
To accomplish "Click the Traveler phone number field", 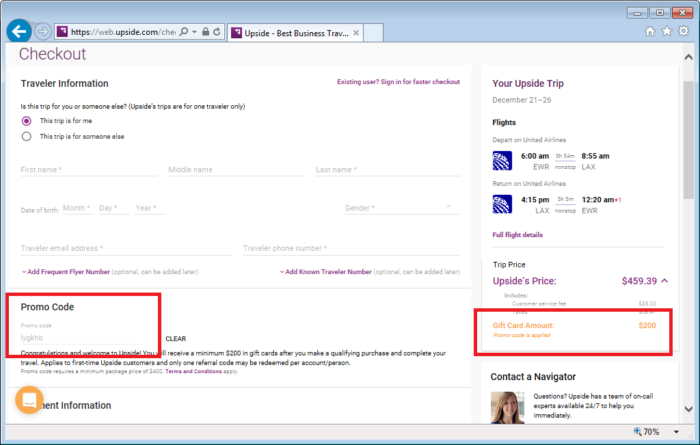I will point(351,248).
